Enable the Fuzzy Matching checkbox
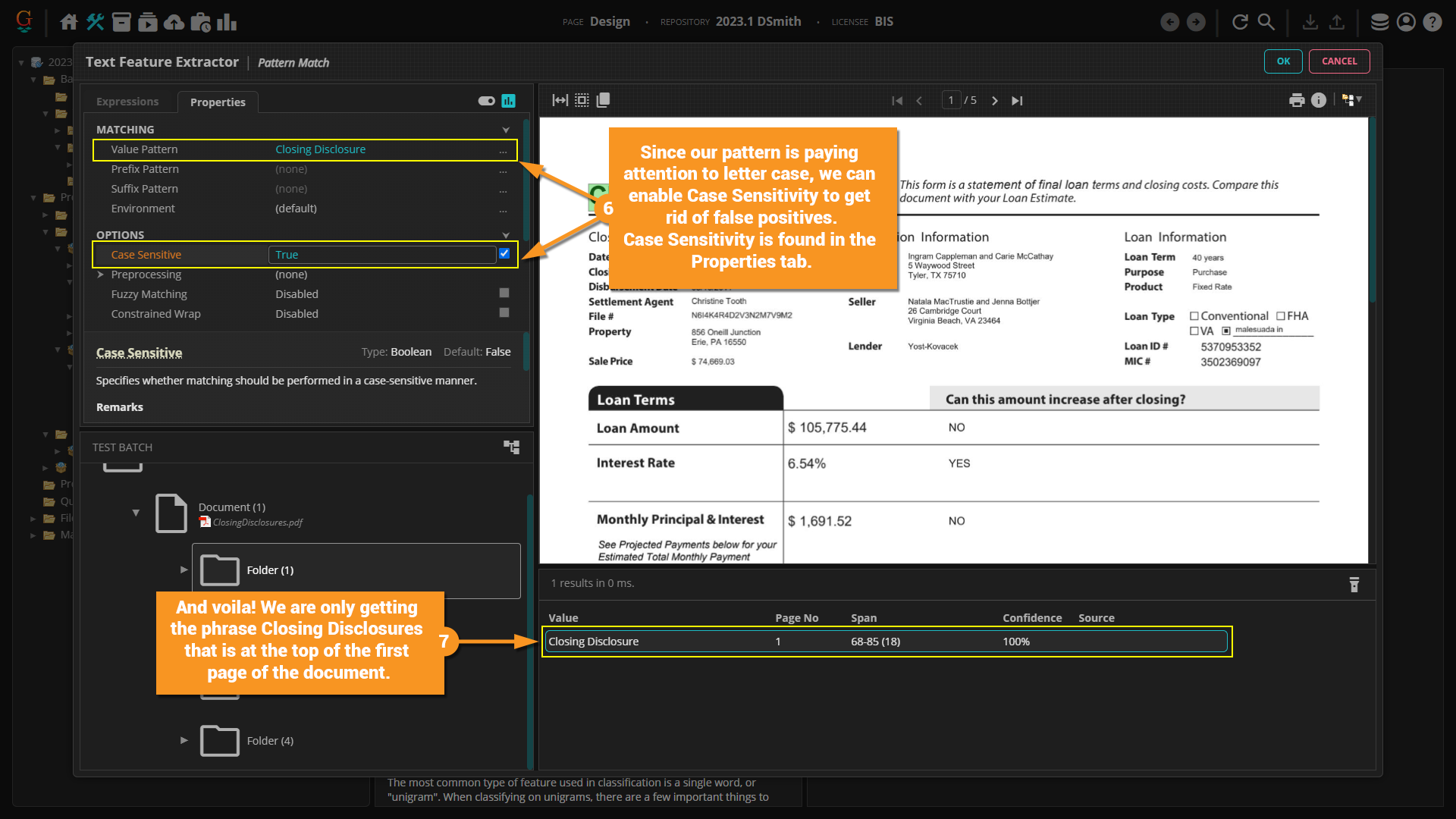The image size is (1456, 819). [x=504, y=293]
